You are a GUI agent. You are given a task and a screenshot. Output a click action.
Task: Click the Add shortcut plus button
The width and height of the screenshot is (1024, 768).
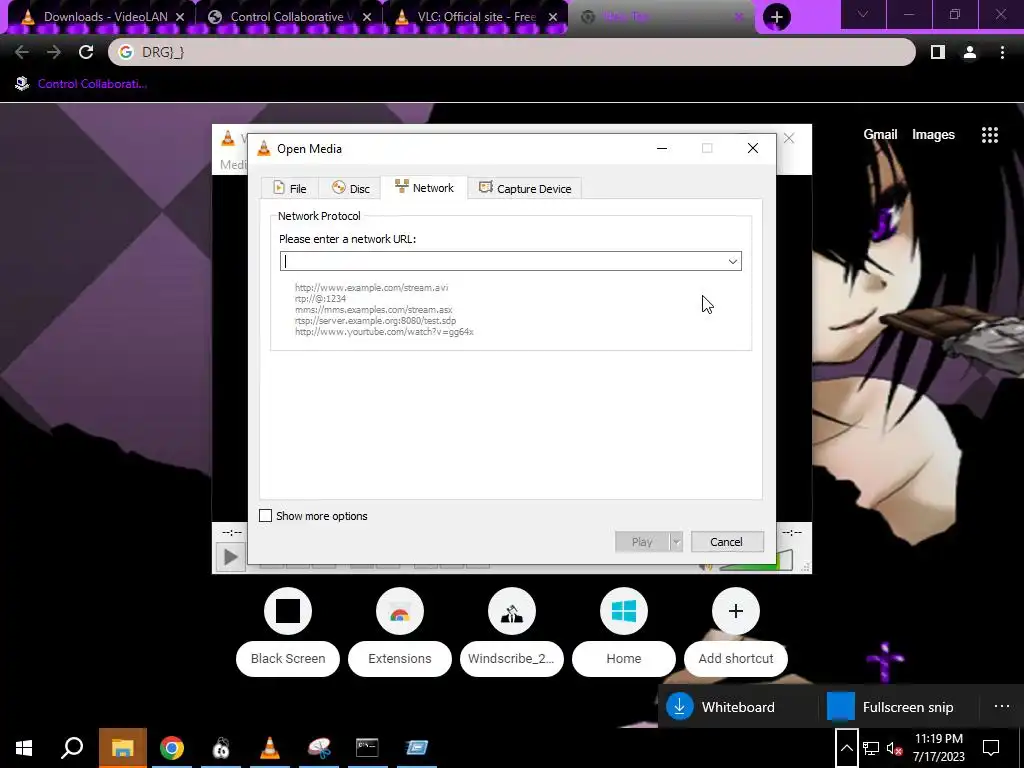pos(735,611)
